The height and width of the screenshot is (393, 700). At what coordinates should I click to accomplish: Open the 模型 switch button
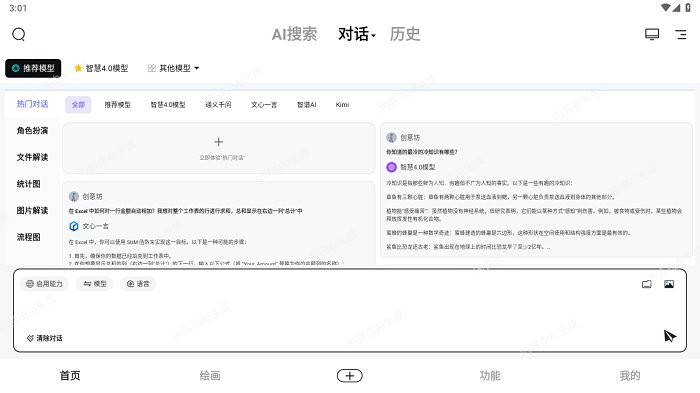point(95,284)
